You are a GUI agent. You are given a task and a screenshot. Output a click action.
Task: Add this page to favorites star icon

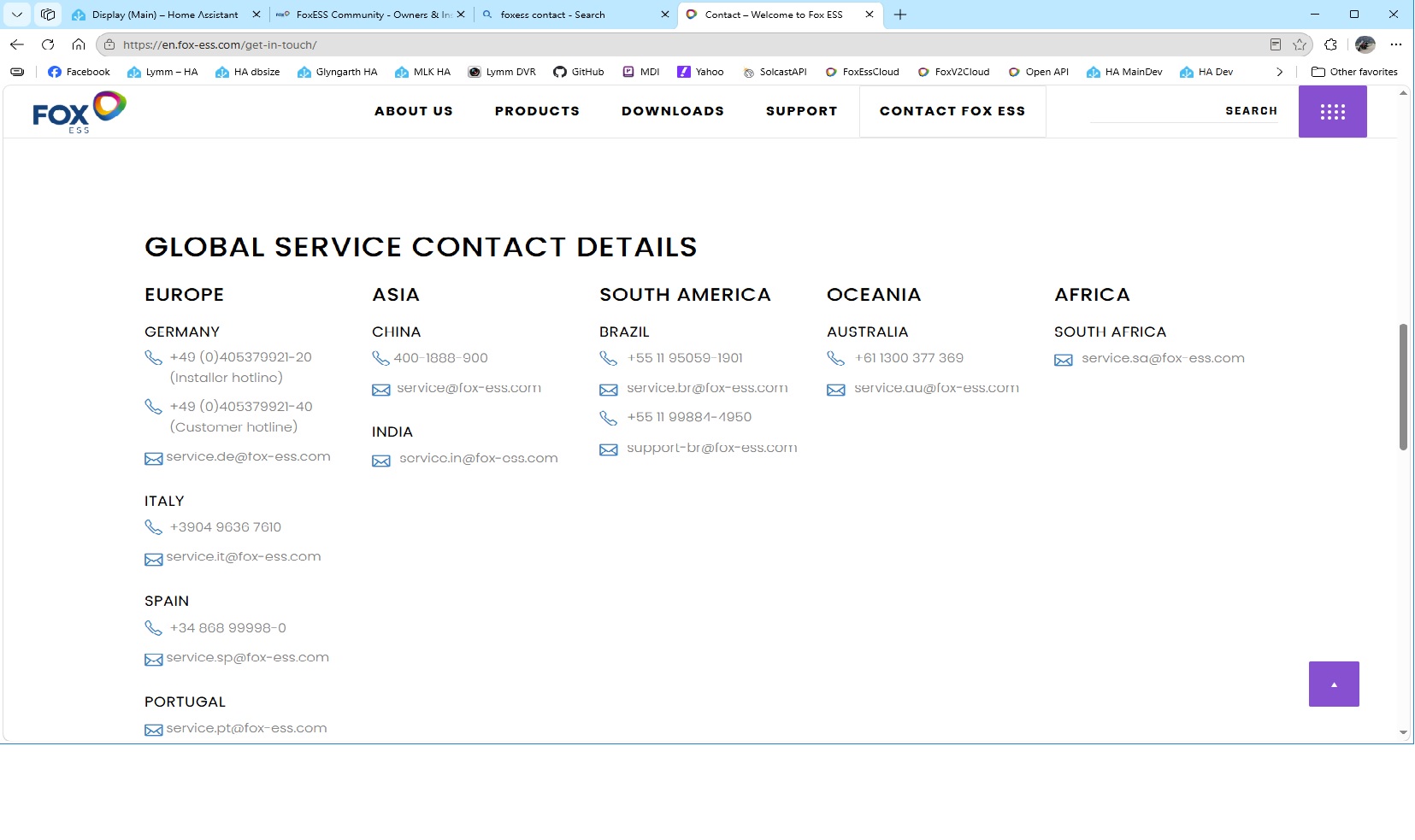click(x=1300, y=44)
